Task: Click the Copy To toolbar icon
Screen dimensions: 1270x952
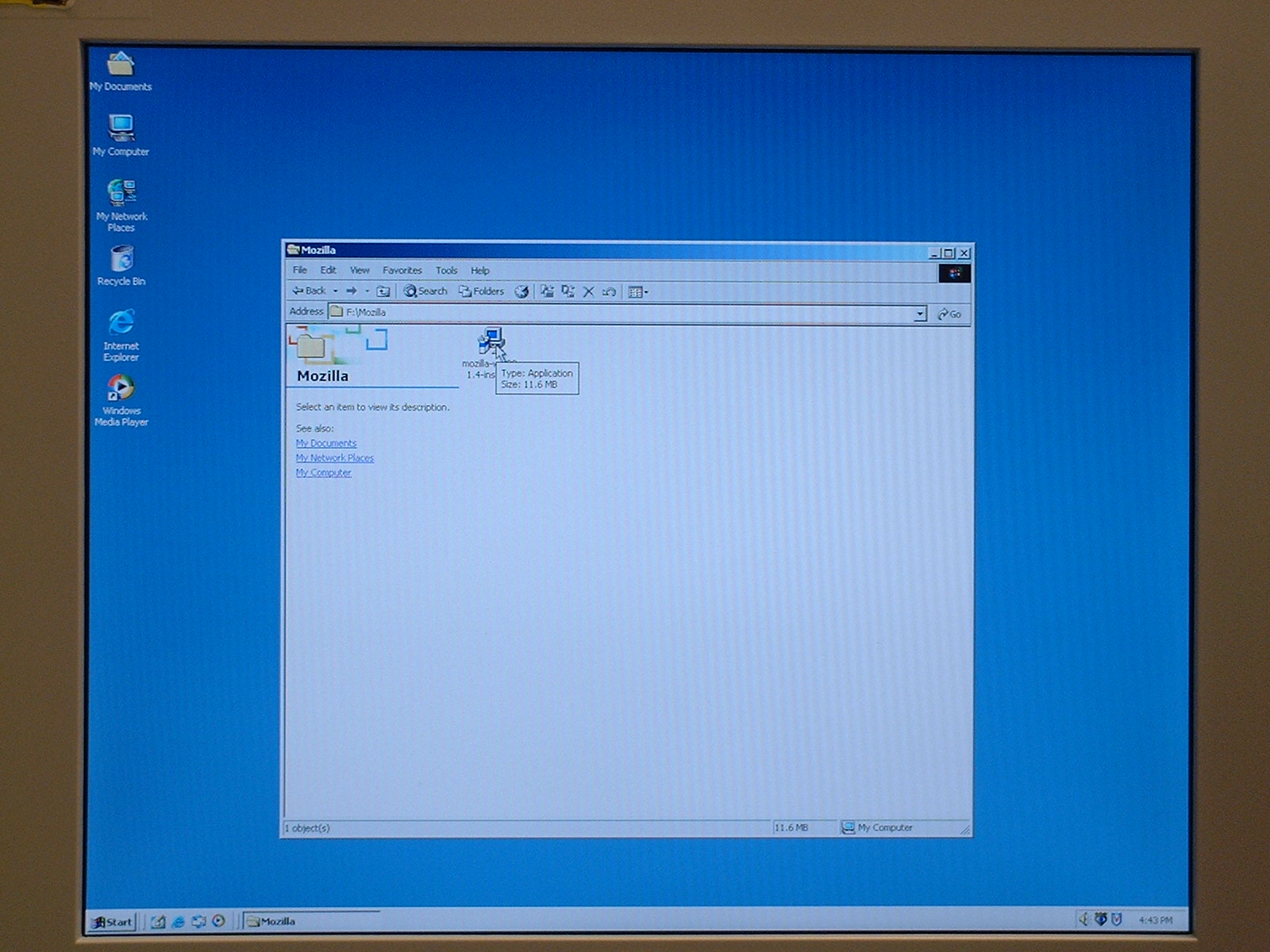Action: pyautogui.click(x=568, y=292)
